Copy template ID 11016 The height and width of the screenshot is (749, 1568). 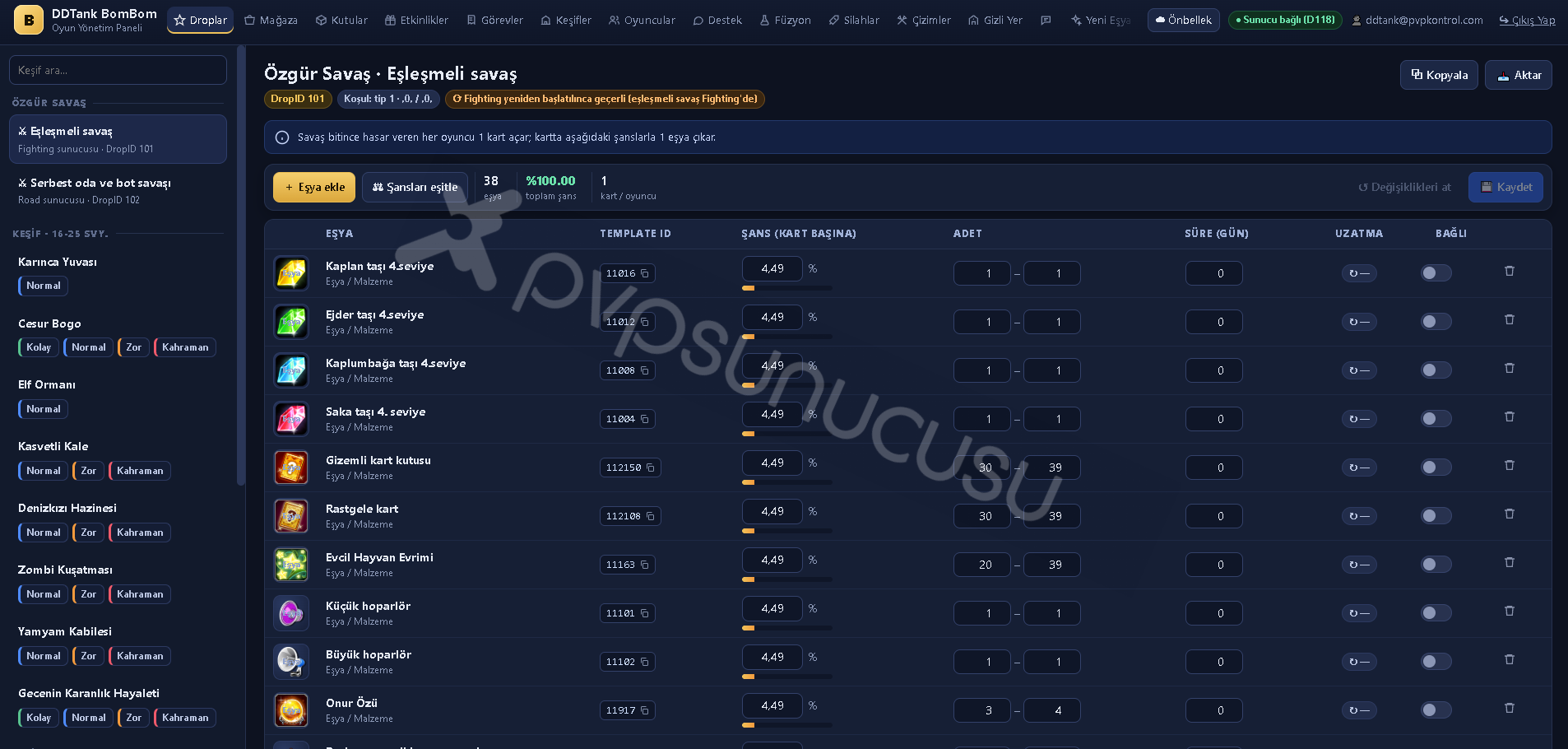(645, 274)
